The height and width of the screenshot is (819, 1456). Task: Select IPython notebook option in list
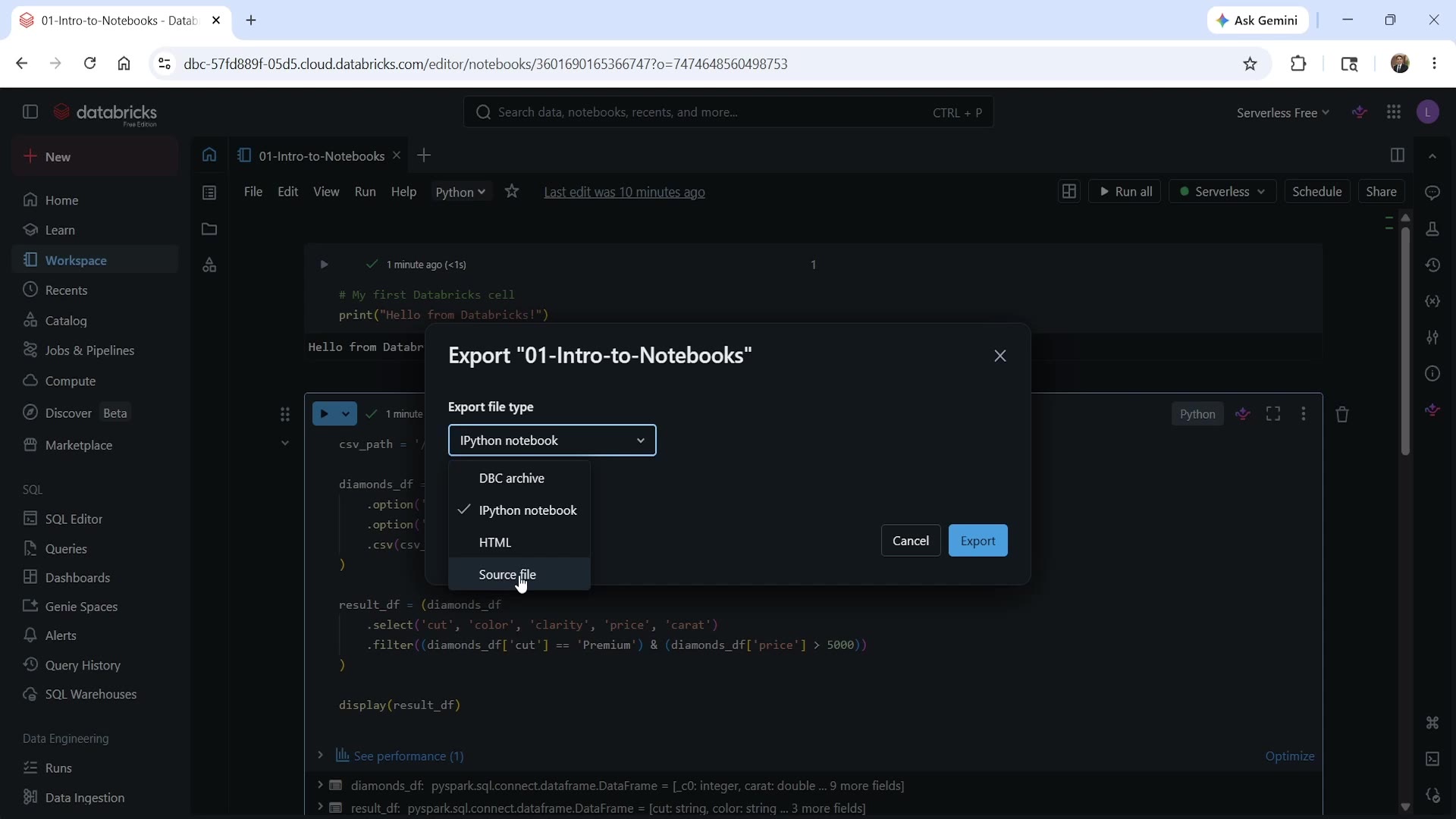point(519,510)
